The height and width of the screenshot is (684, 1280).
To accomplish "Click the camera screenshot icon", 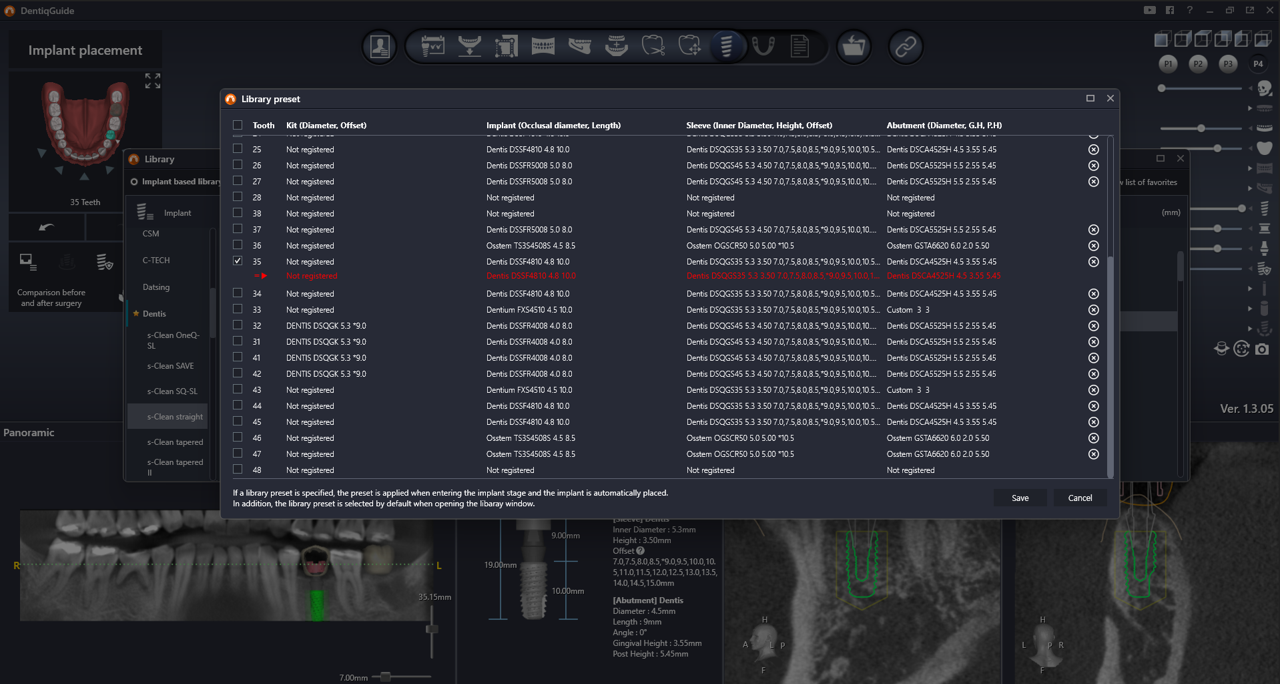I will pos(1262,349).
